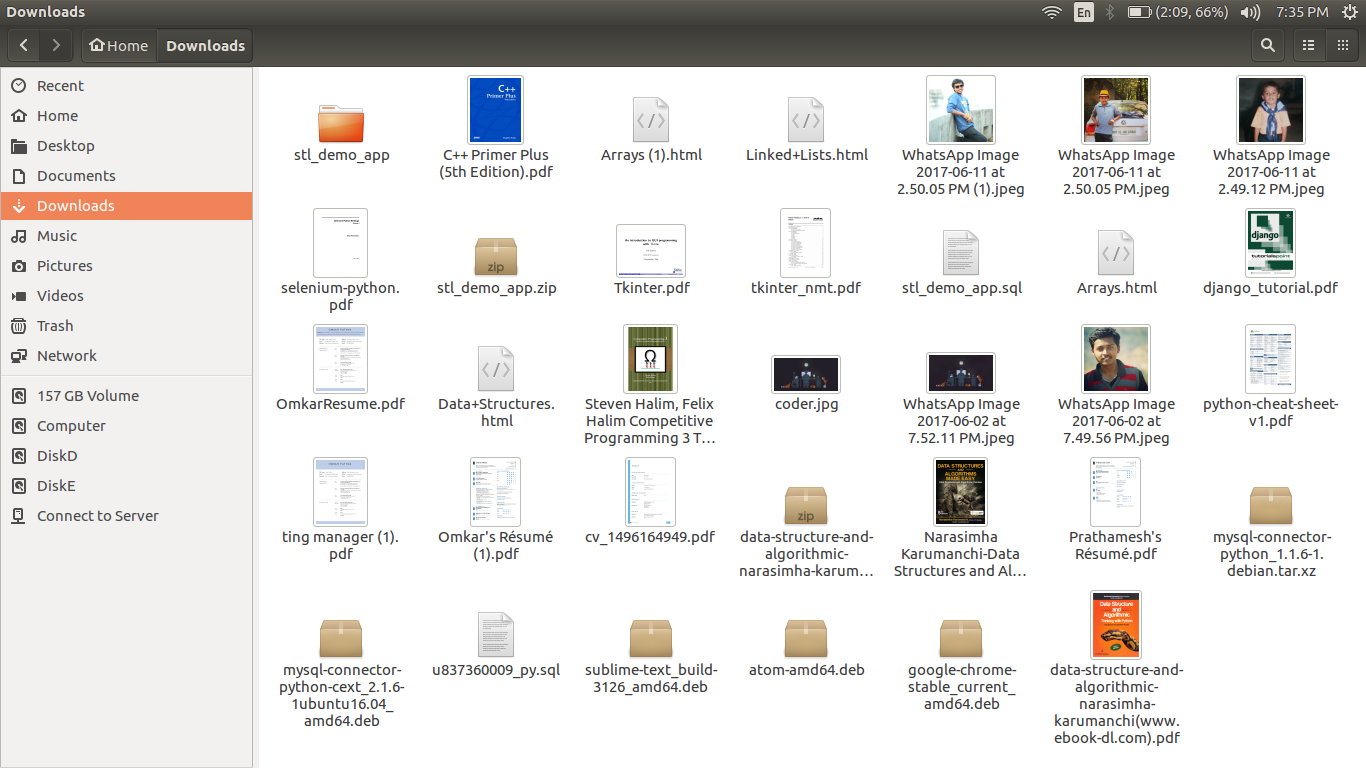Open Recent in the sidebar
1366x768 pixels.
click(126, 86)
